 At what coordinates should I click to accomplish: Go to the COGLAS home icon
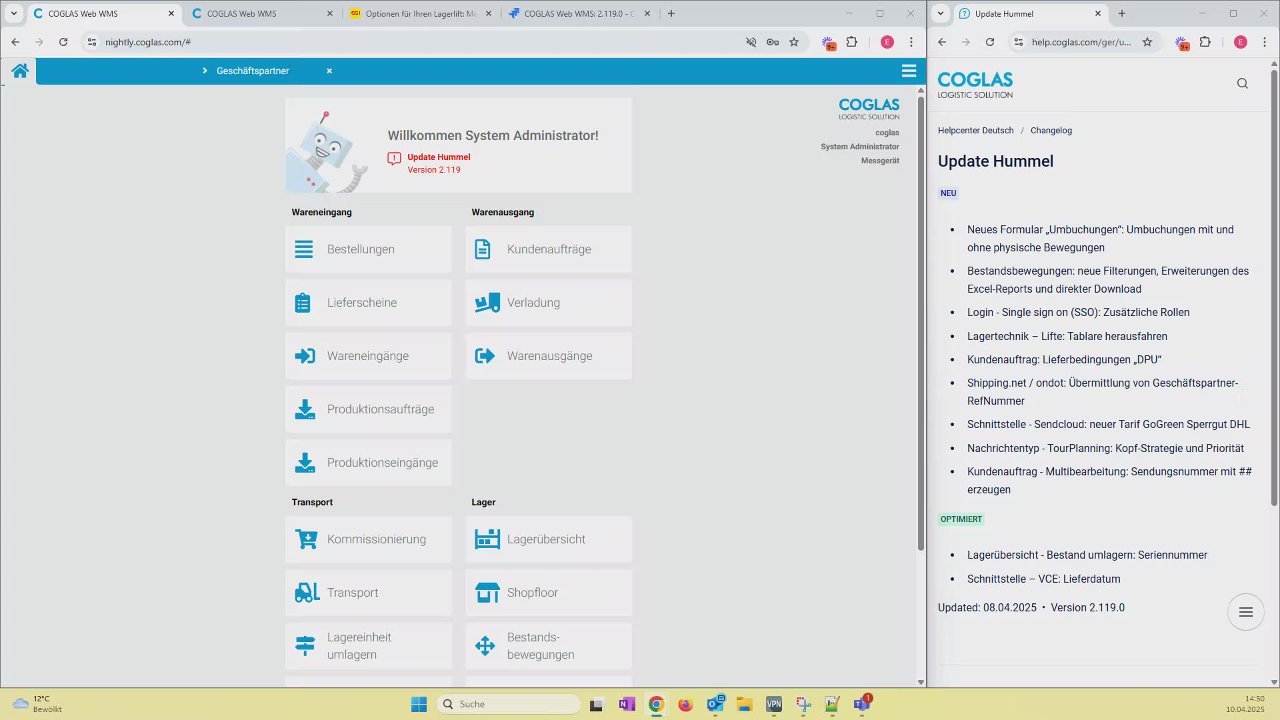click(x=20, y=71)
